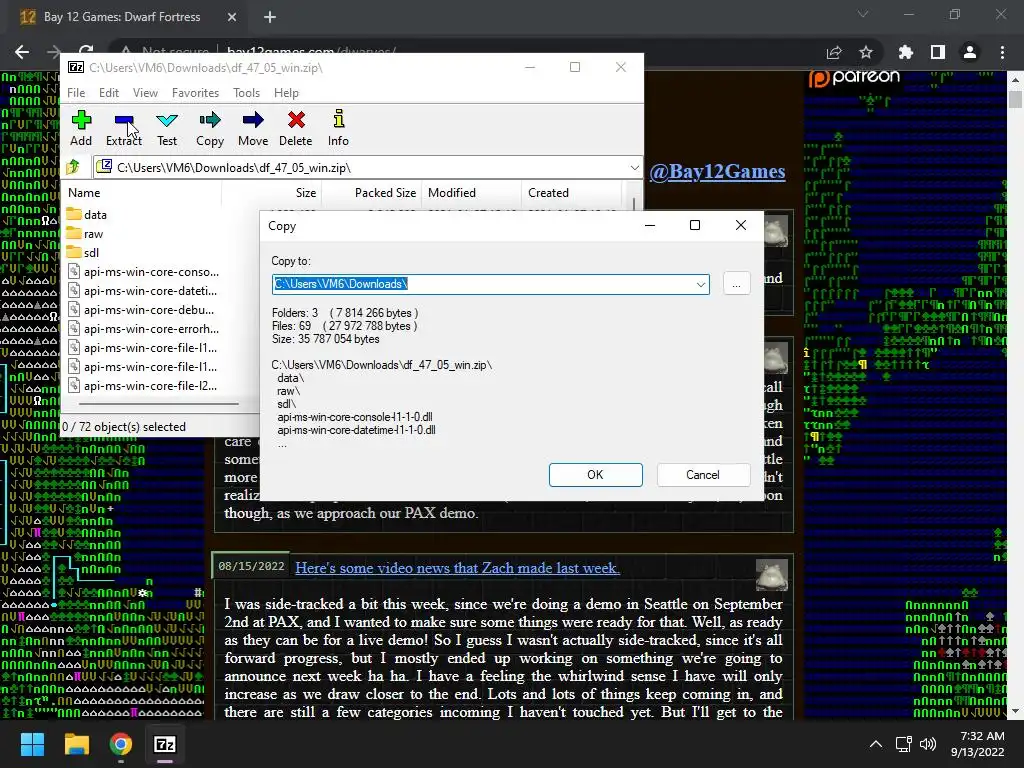
Task: Click the up-one-level folder icon in 7-Zip
Action: pos(73,168)
